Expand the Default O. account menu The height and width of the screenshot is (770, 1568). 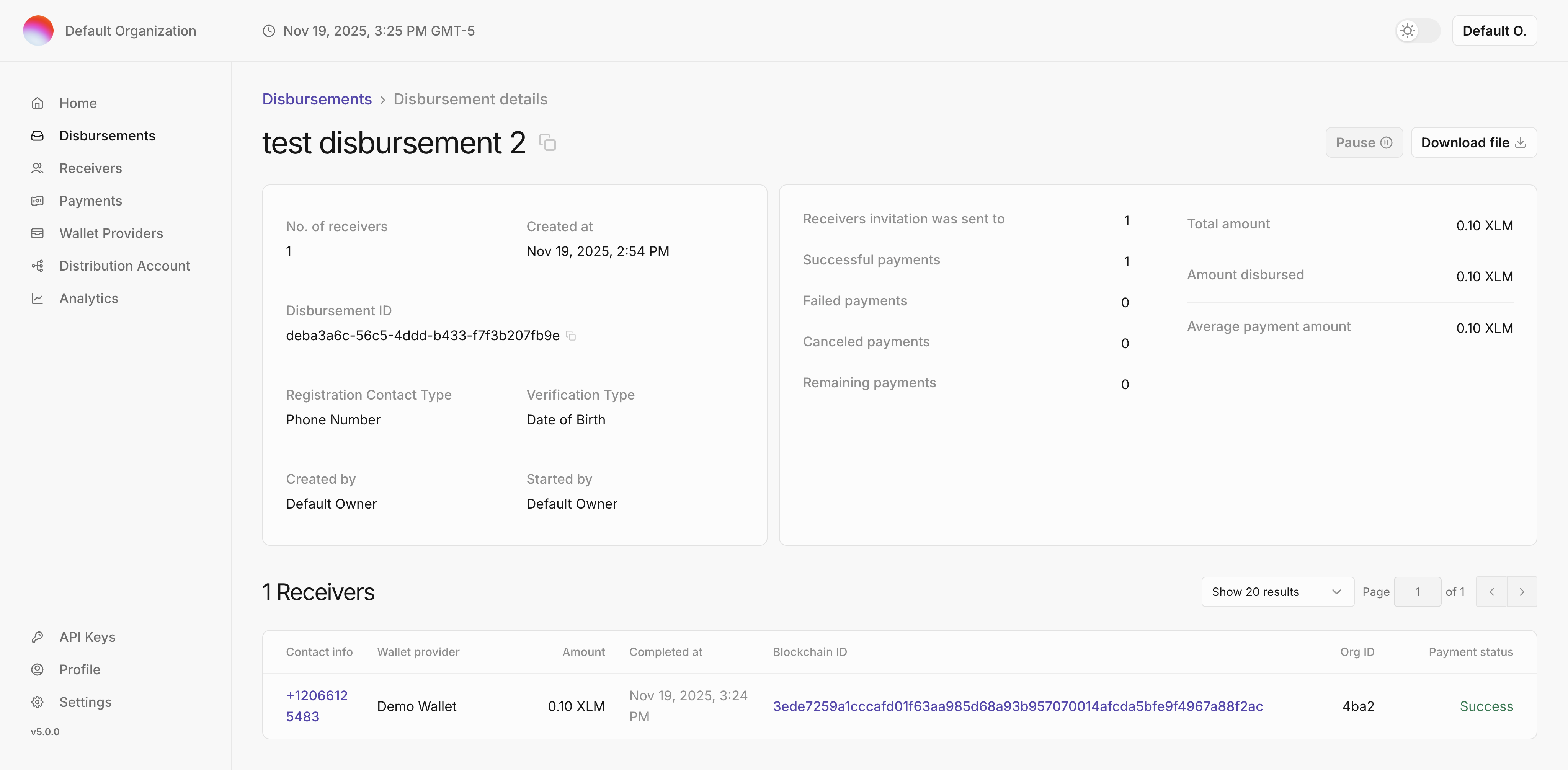(x=1494, y=31)
